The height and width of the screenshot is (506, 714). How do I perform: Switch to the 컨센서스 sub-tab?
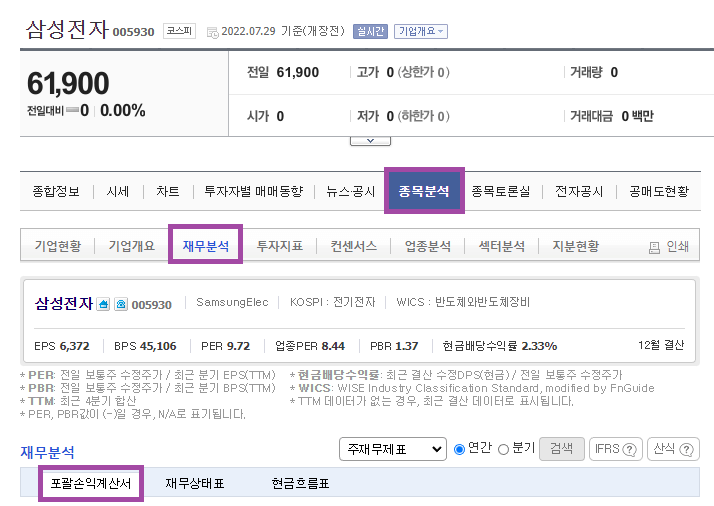[354, 246]
